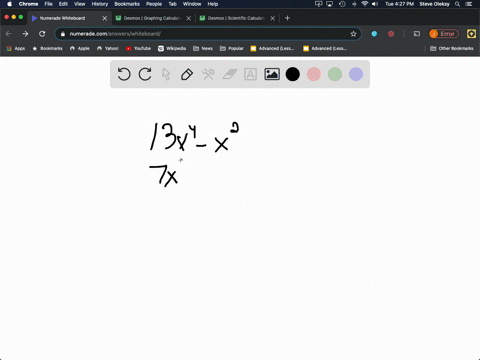Open the volume control in menu bar
The width and height of the screenshot is (480, 360).
(x=375, y=4)
